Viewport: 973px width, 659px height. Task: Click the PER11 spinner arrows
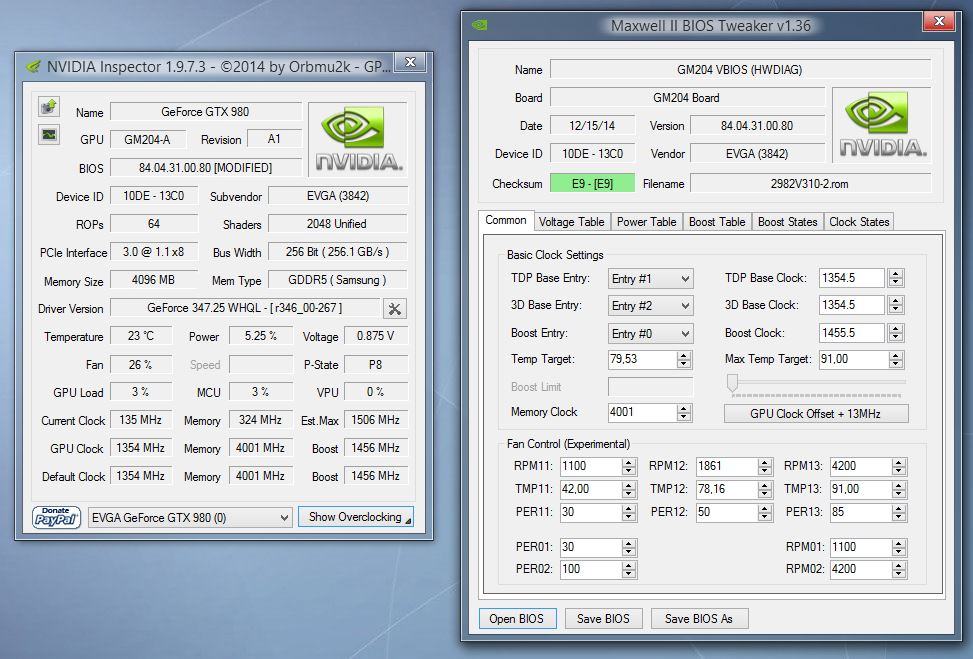point(629,513)
